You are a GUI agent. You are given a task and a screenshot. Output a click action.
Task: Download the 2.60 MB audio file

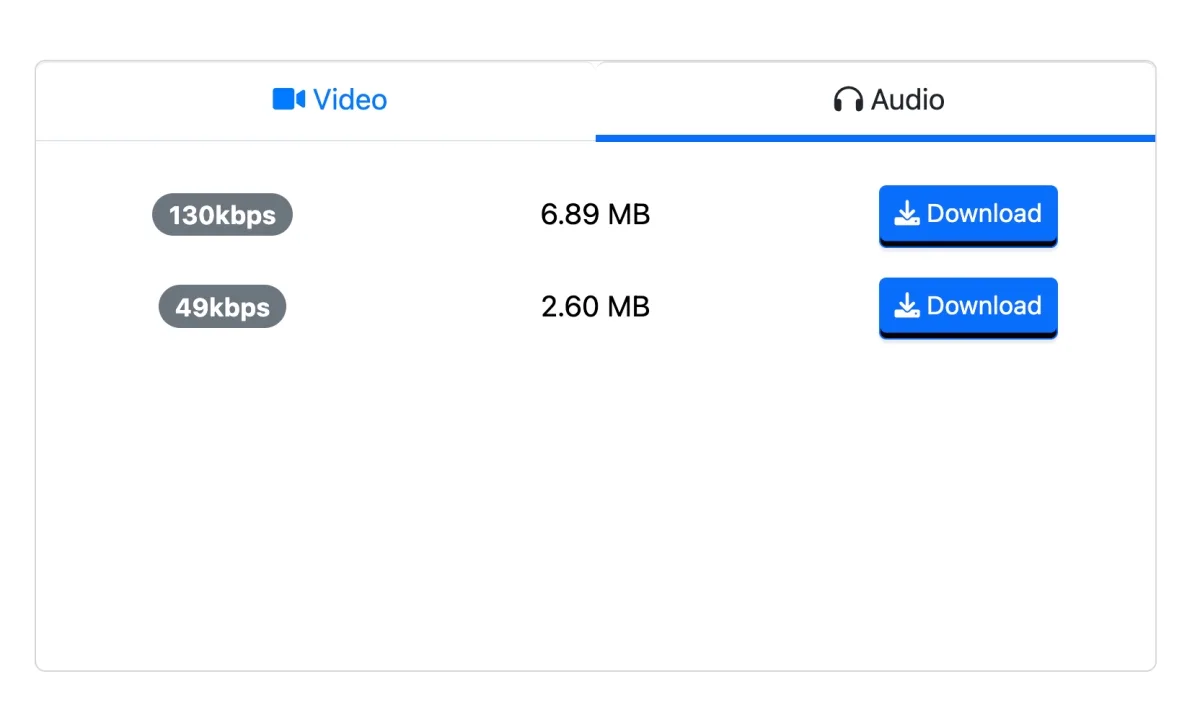tap(967, 306)
